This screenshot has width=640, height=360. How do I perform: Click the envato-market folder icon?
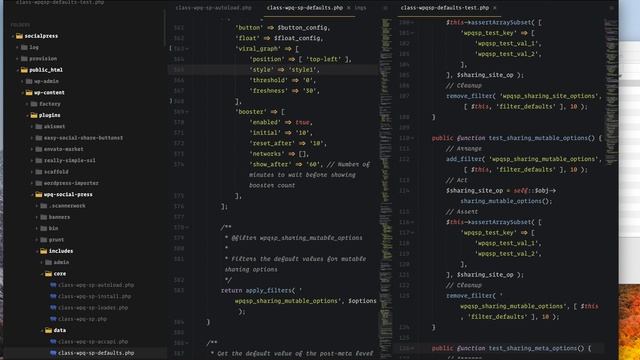pos(39,149)
